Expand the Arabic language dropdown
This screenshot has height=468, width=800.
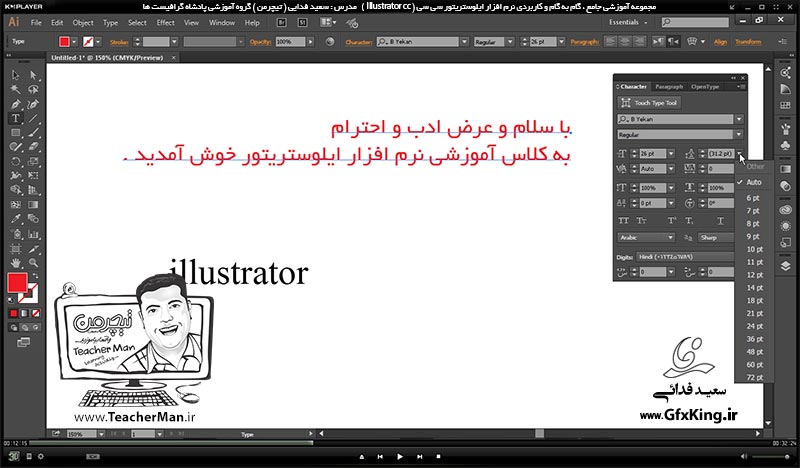pyautogui.click(x=646, y=237)
